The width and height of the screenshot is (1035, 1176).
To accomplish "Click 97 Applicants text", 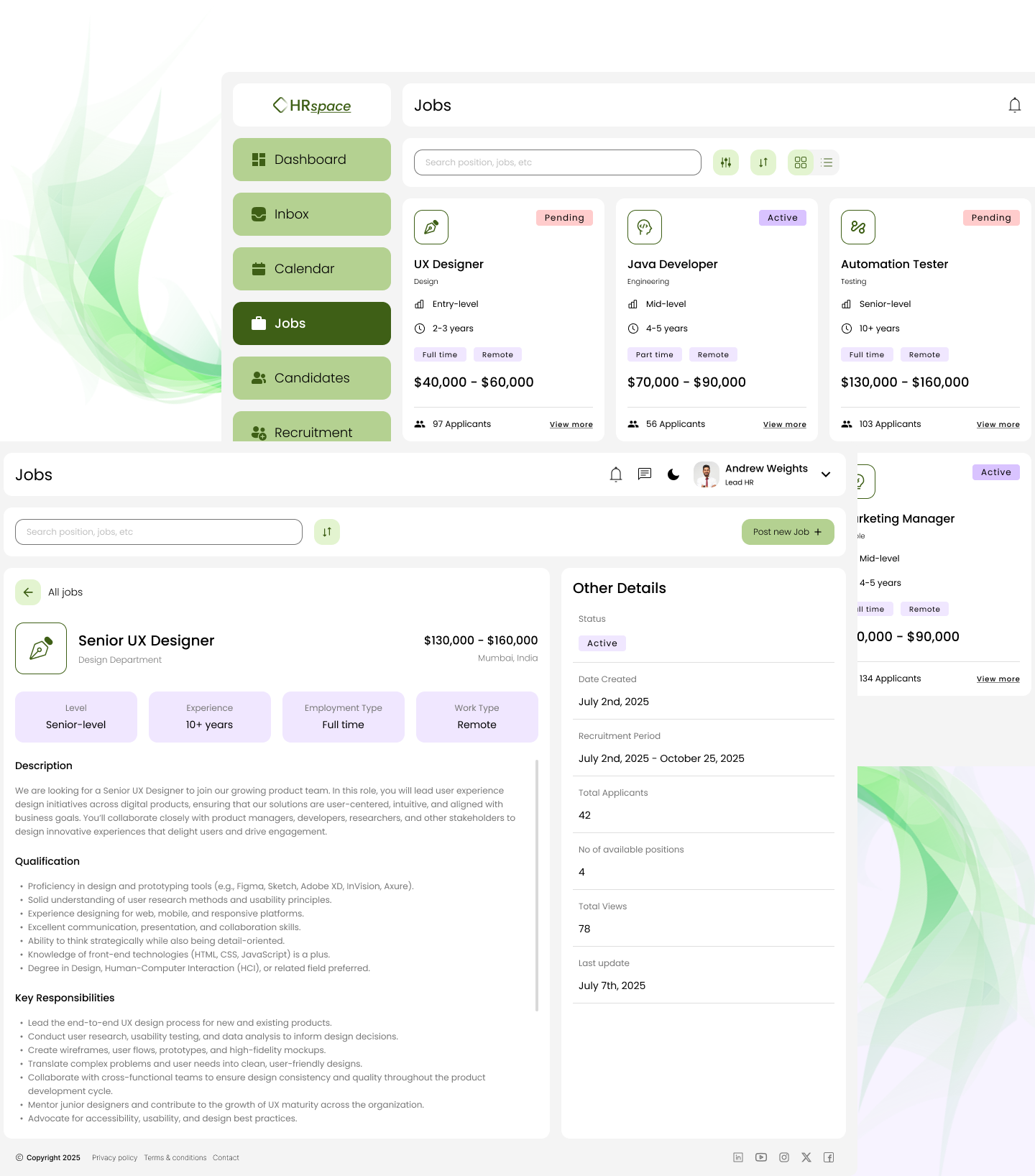I will pos(461,424).
